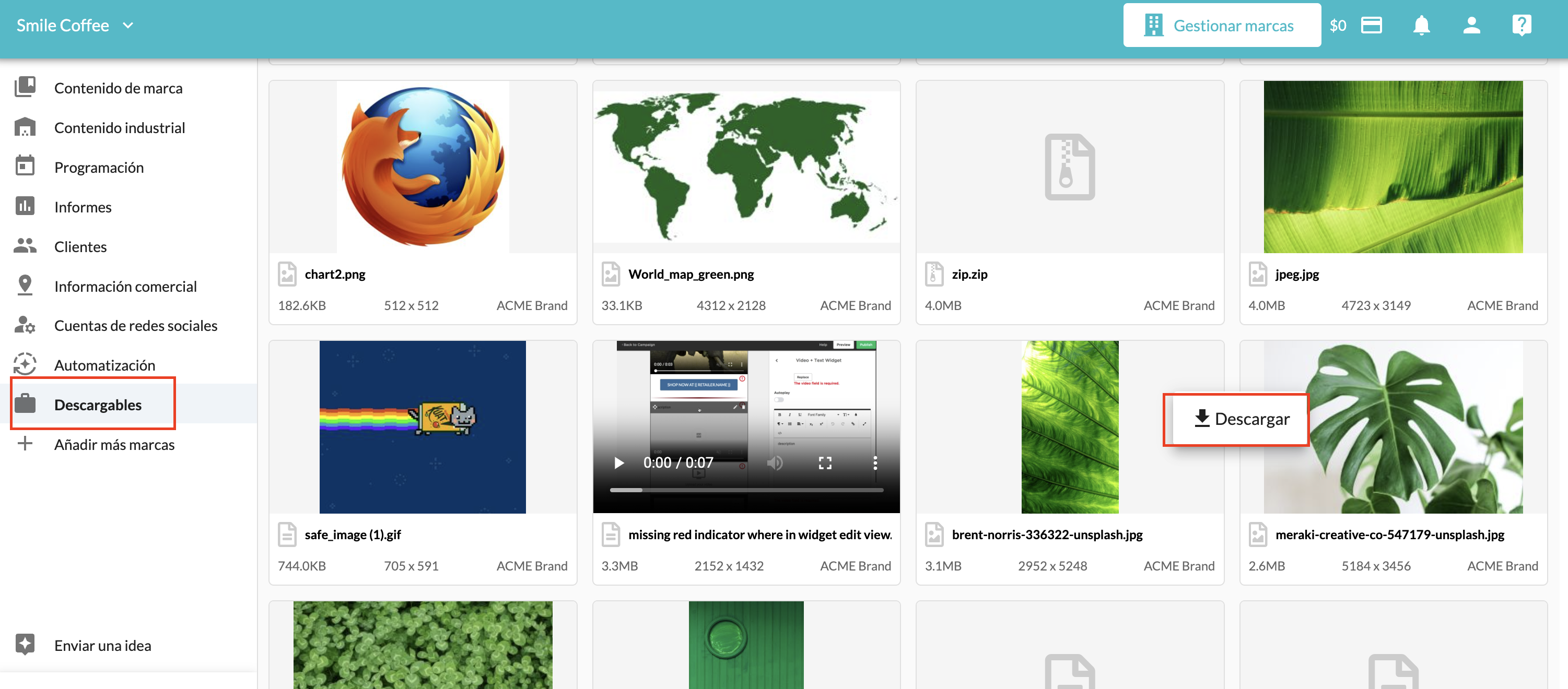Open the meraki-creative-co monstera plant thumbnail

pyautogui.click(x=1393, y=427)
